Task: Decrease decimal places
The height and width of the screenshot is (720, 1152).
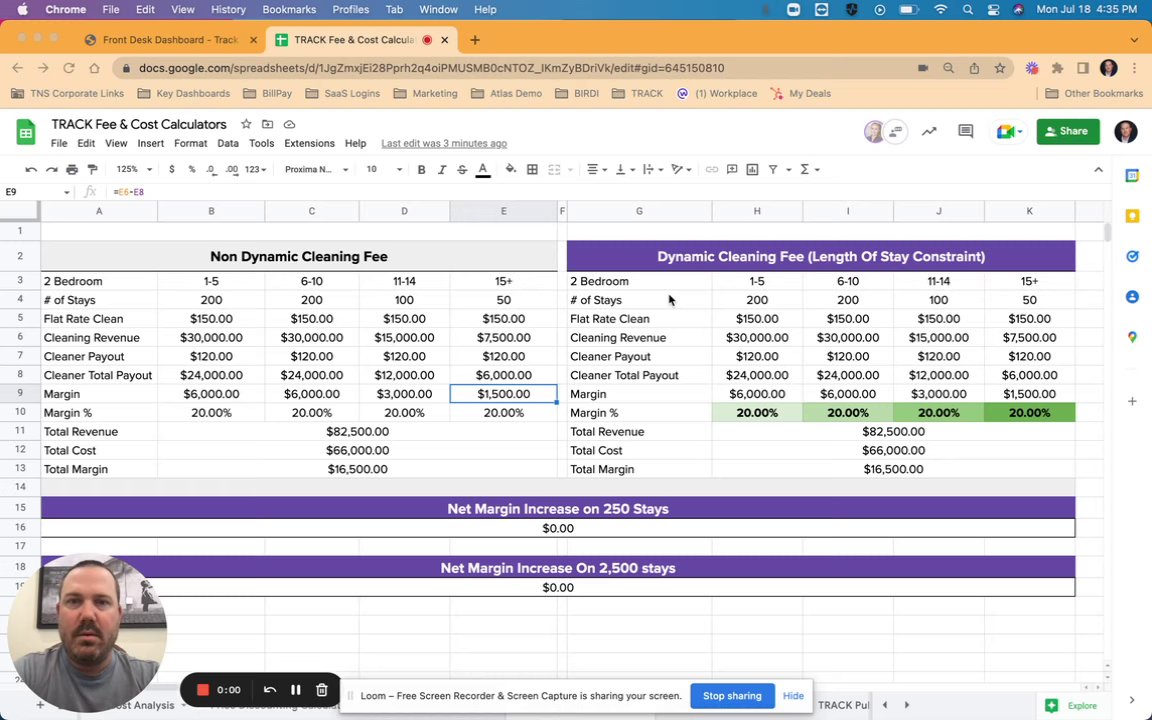Action: coord(211,170)
